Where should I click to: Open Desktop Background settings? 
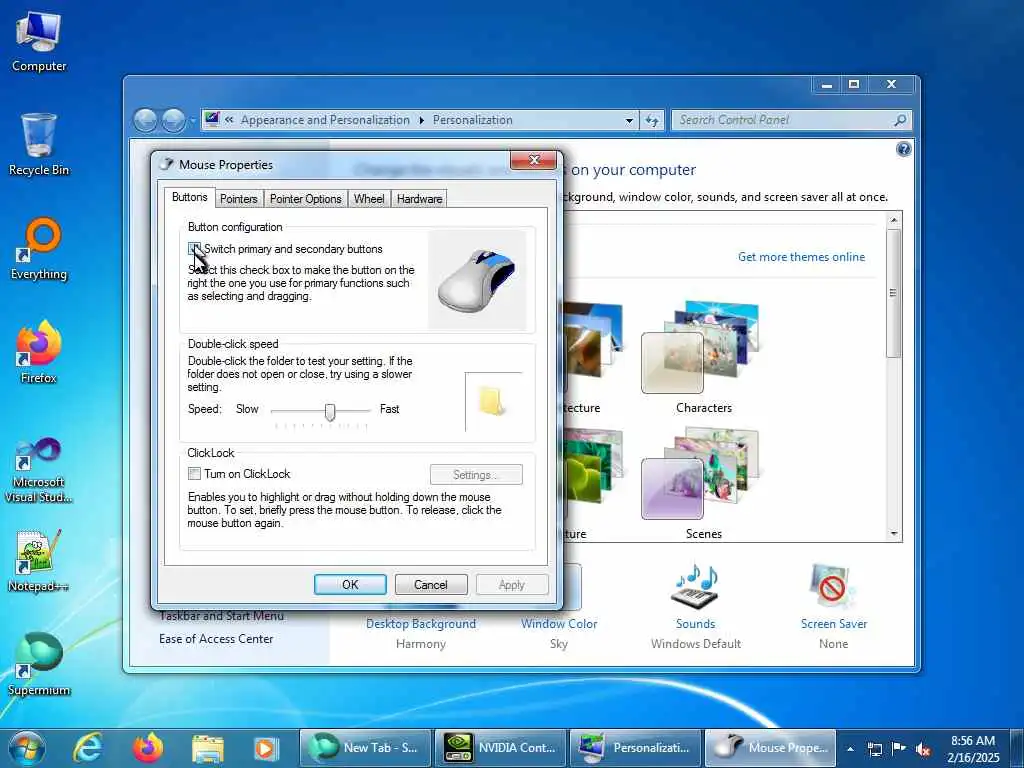(421, 624)
